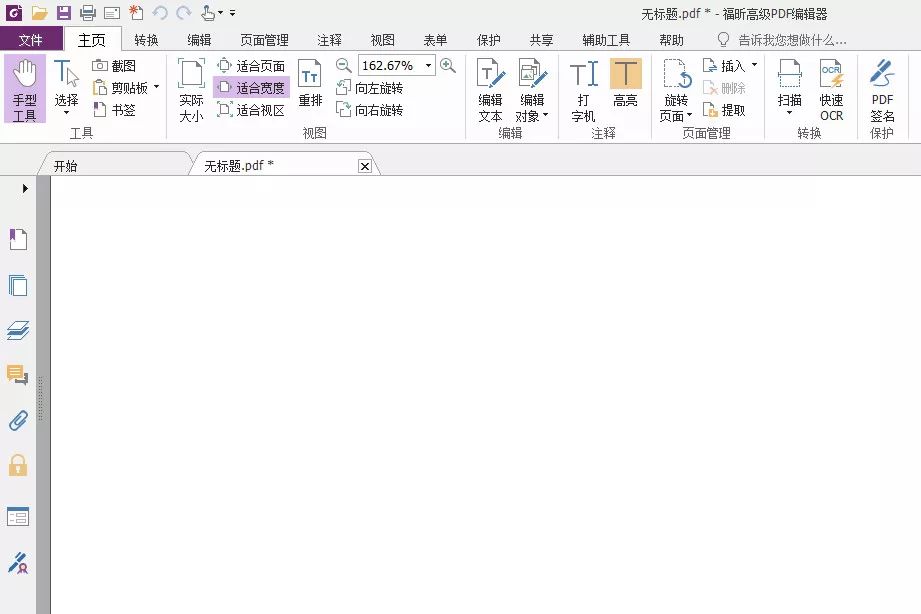Image resolution: width=921 pixels, height=614 pixels.
Task: Click the zoom in magnifier icon
Action: [x=448, y=65]
